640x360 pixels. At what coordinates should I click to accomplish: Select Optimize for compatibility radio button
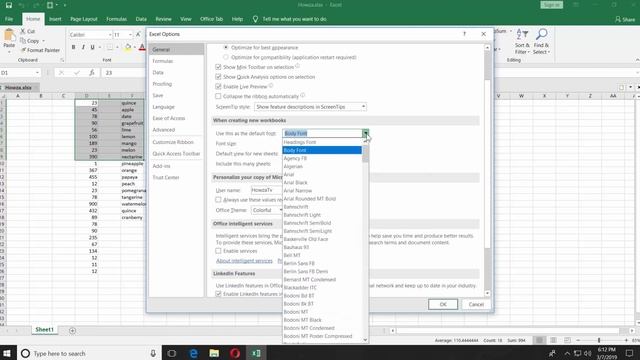pos(226,58)
